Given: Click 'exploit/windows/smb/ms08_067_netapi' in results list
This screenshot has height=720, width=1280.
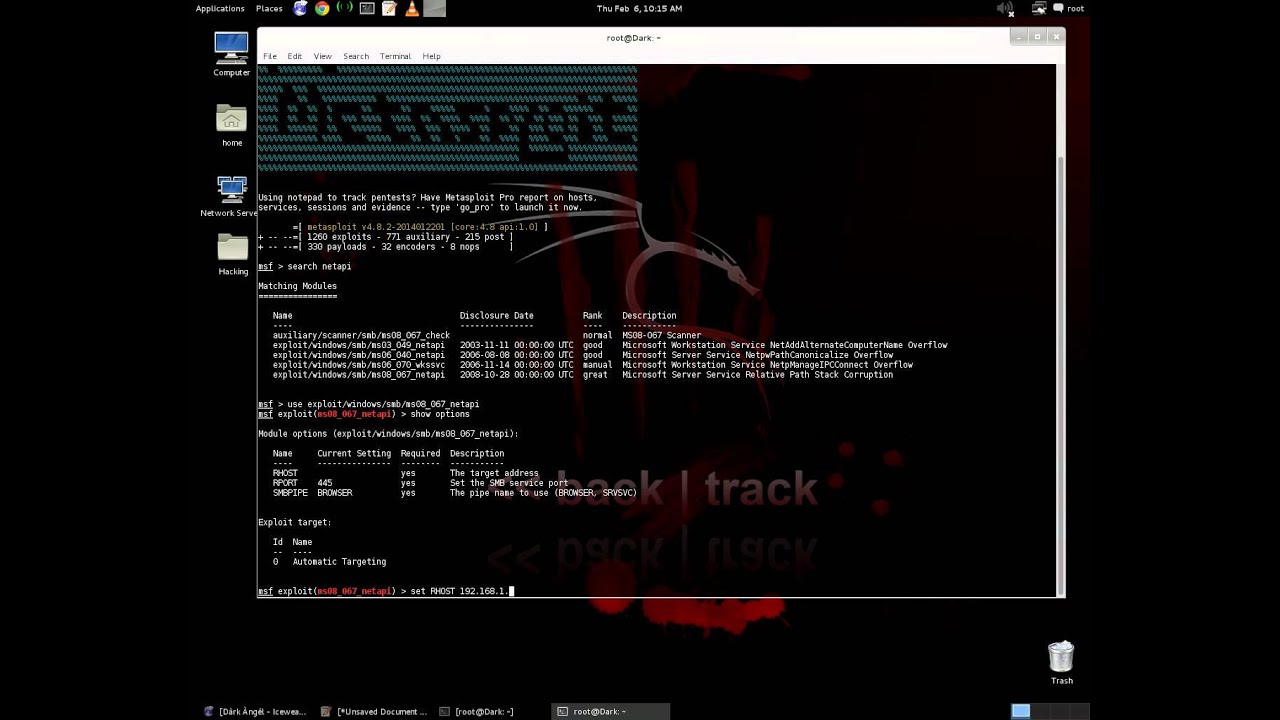Looking at the screenshot, I should pos(358,375).
